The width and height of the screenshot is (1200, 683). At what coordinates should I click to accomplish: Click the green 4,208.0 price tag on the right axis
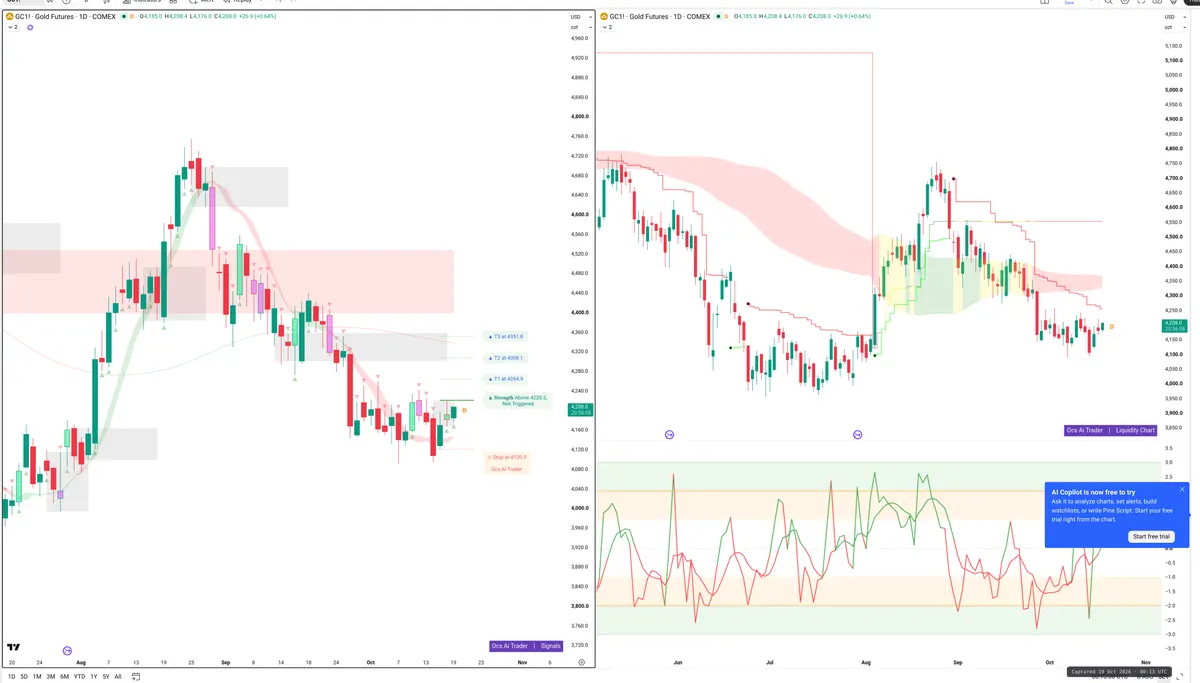pyautogui.click(x=1176, y=325)
